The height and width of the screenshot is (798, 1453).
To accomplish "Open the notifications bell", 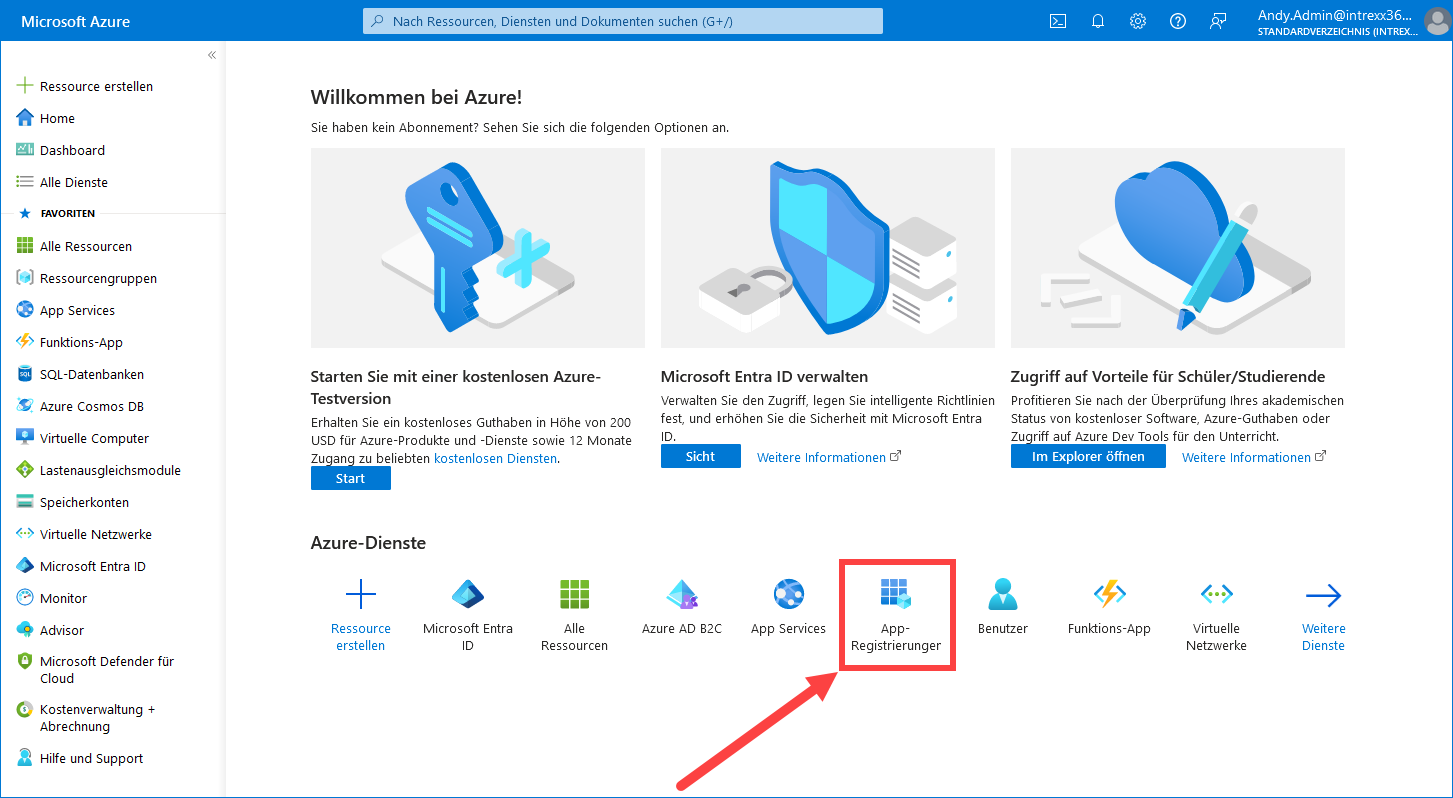I will [x=1098, y=21].
